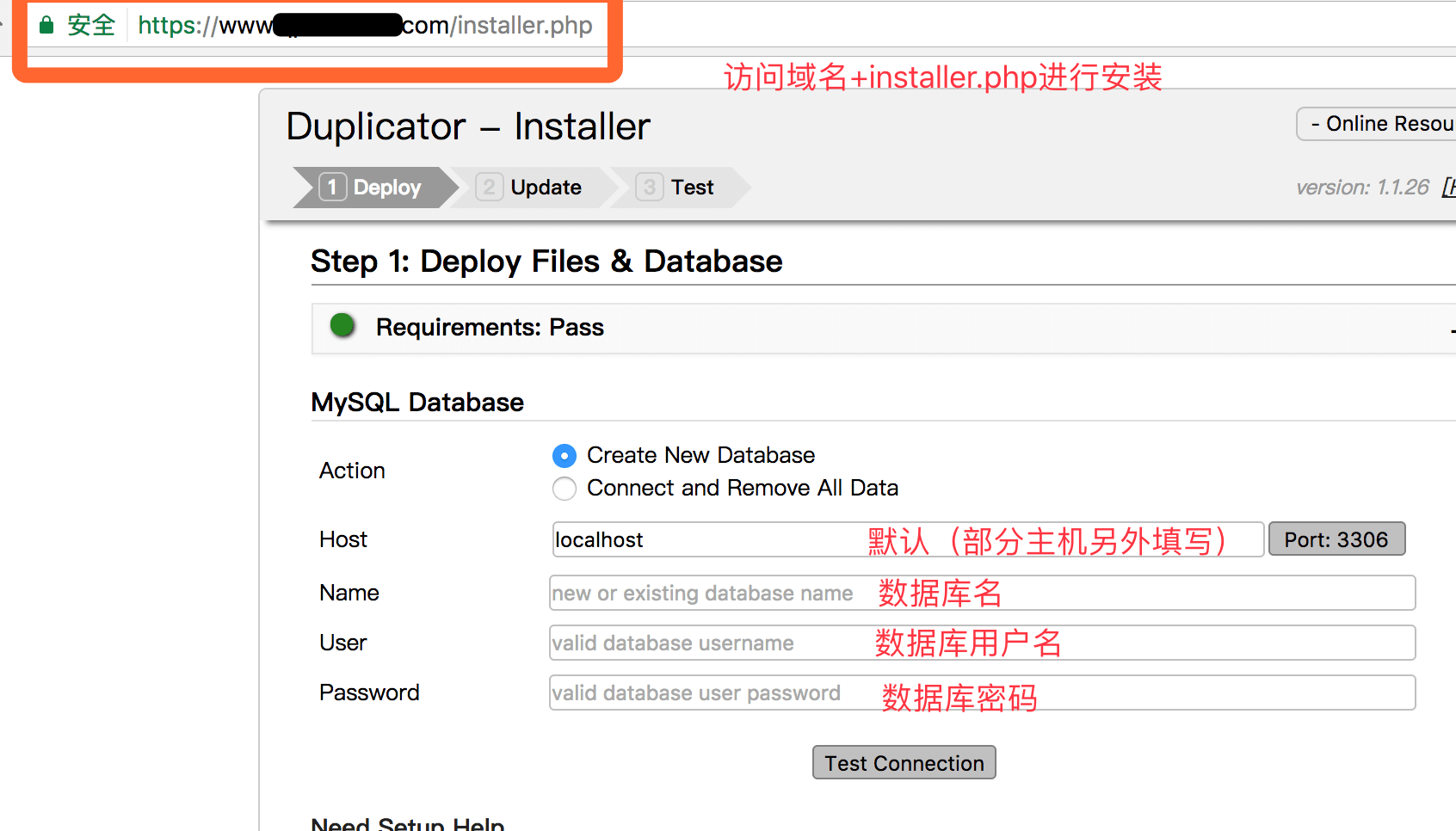Click the grey "3" badge on Test step
The image size is (1456, 831).
pyautogui.click(x=649, y=187)
